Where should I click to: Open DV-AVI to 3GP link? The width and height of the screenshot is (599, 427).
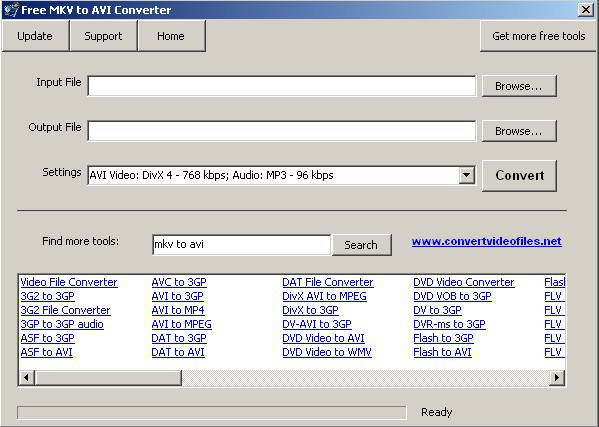317,324
